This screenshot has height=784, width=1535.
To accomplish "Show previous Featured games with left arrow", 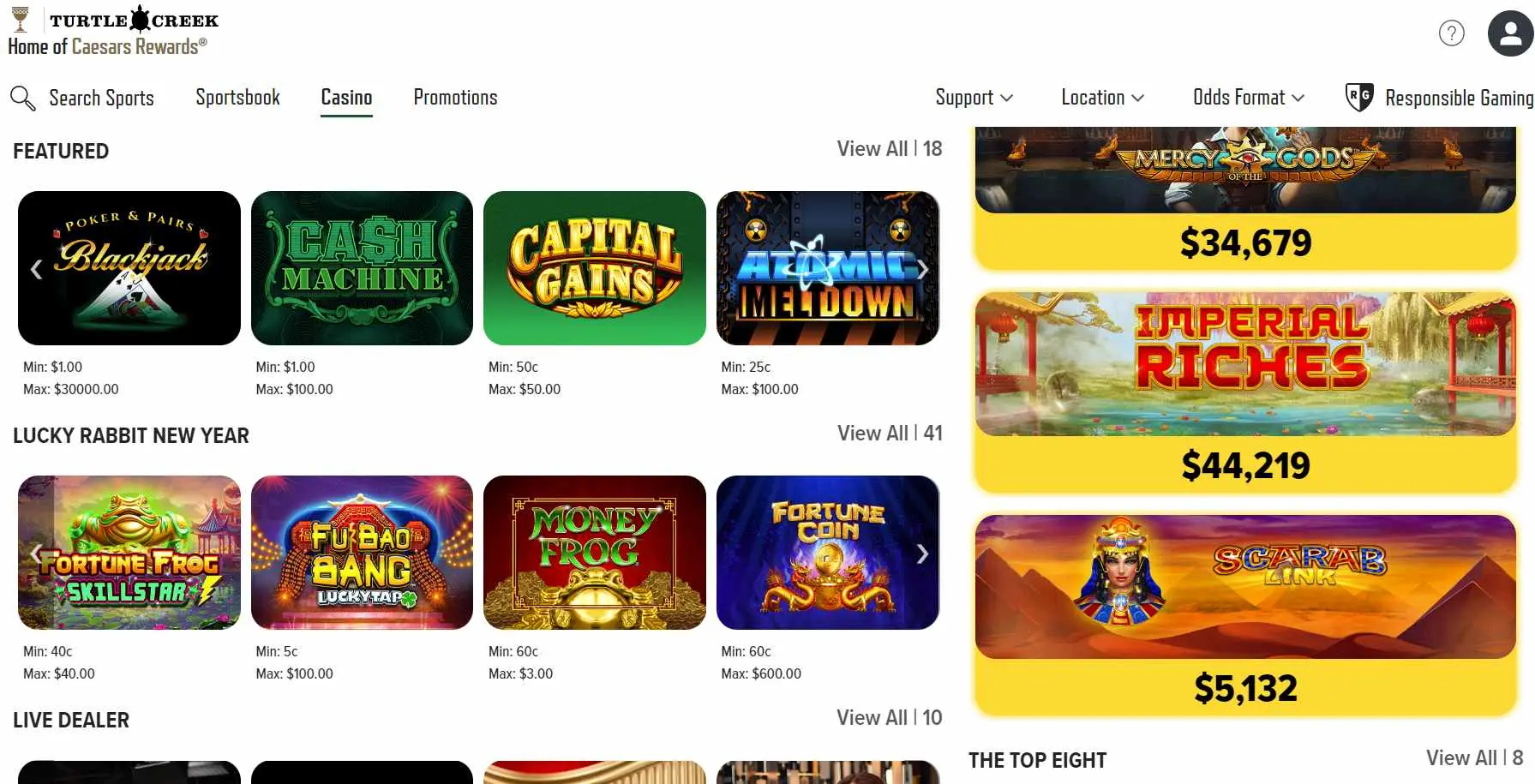I will coord(36,269).
